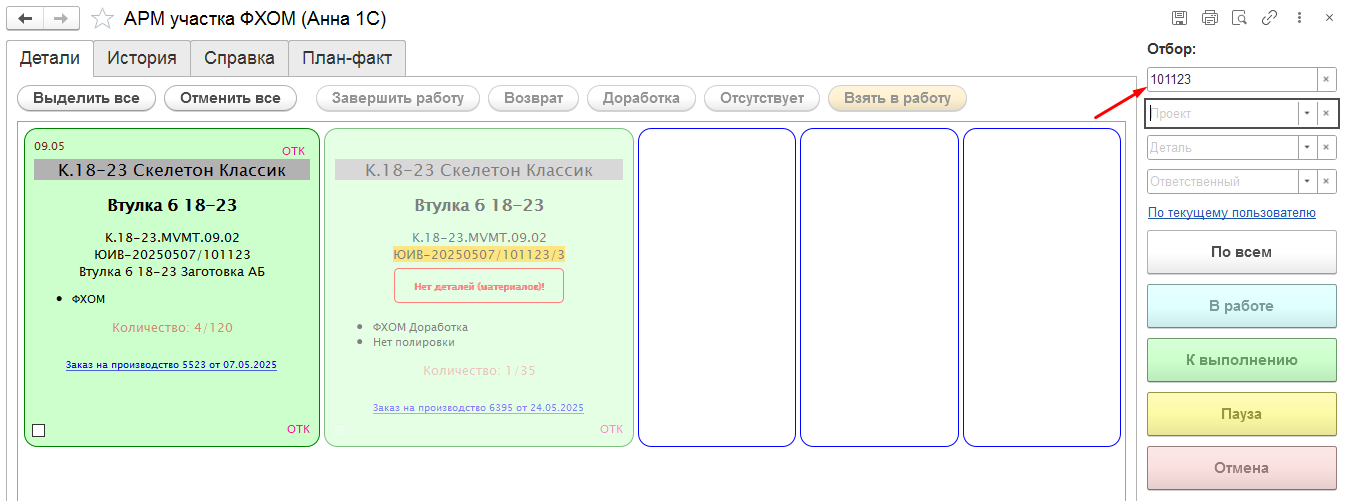Expand the Деталь dropdown list
Screen dimensions: 1346x501
pyautogui.click(x=1306, y=148)
